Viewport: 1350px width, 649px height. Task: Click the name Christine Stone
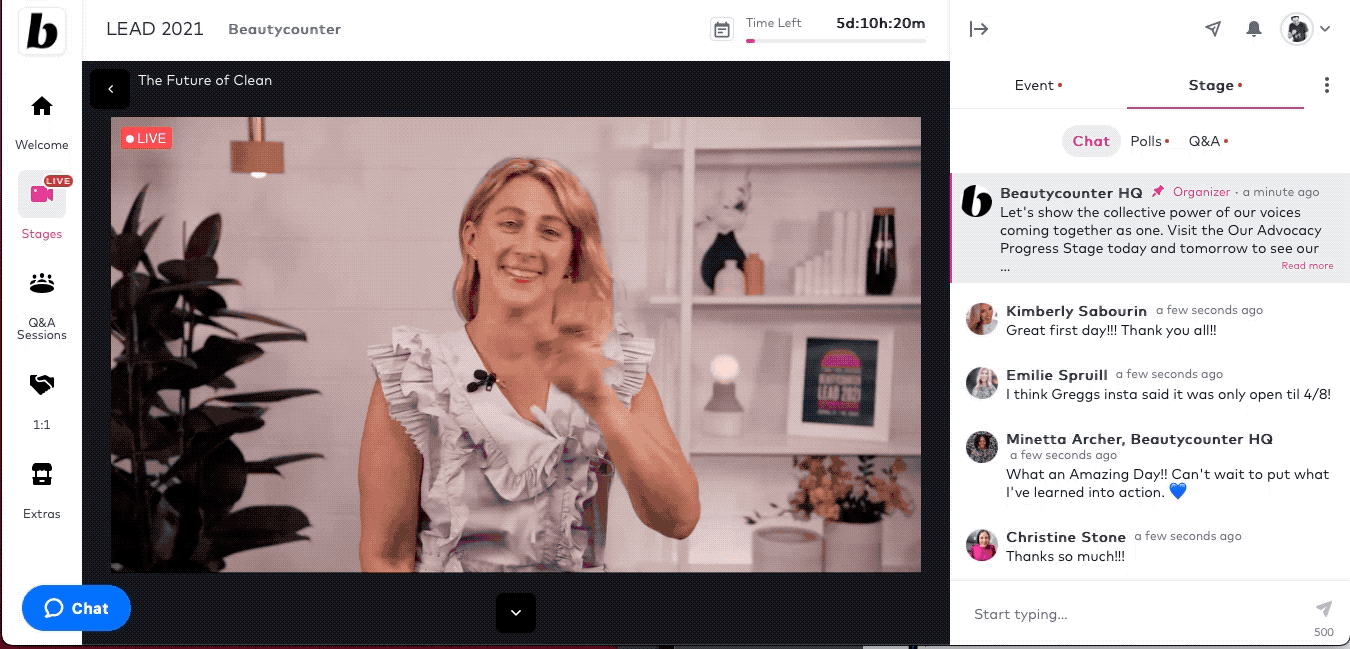tap(1066, 537)
